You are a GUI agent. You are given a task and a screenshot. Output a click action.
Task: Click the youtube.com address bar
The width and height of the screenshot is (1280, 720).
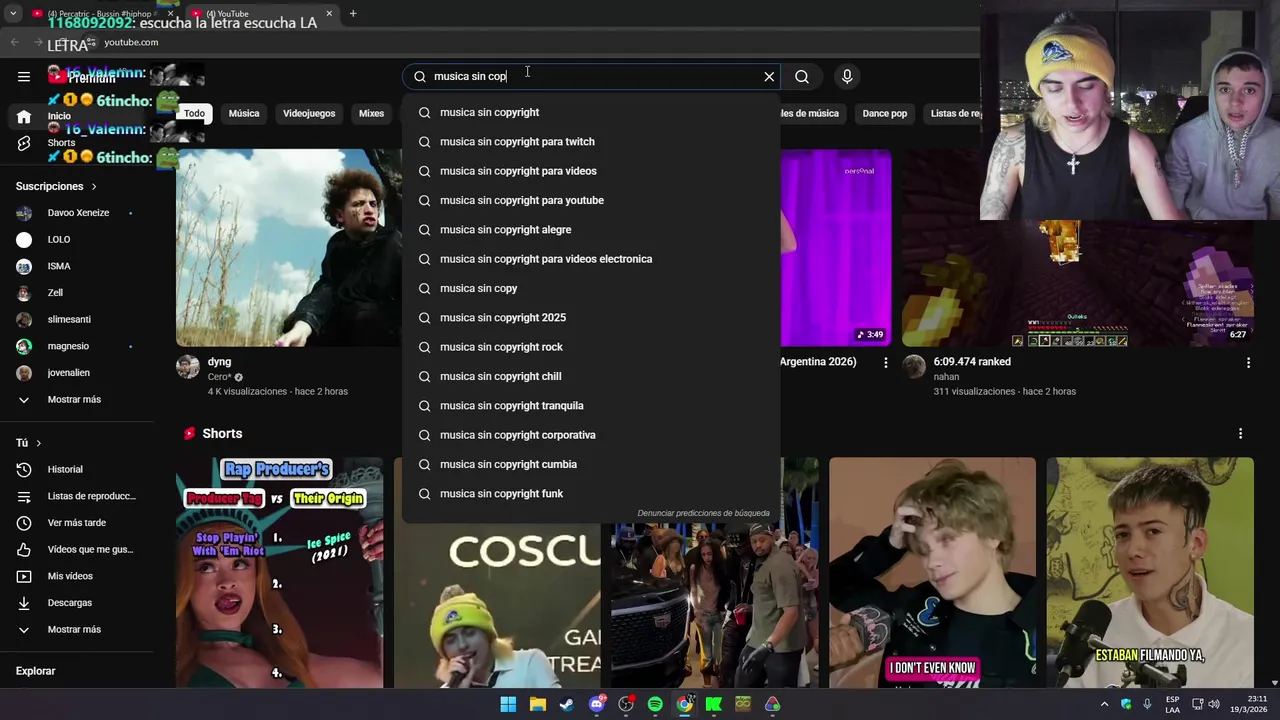point(131,42)
